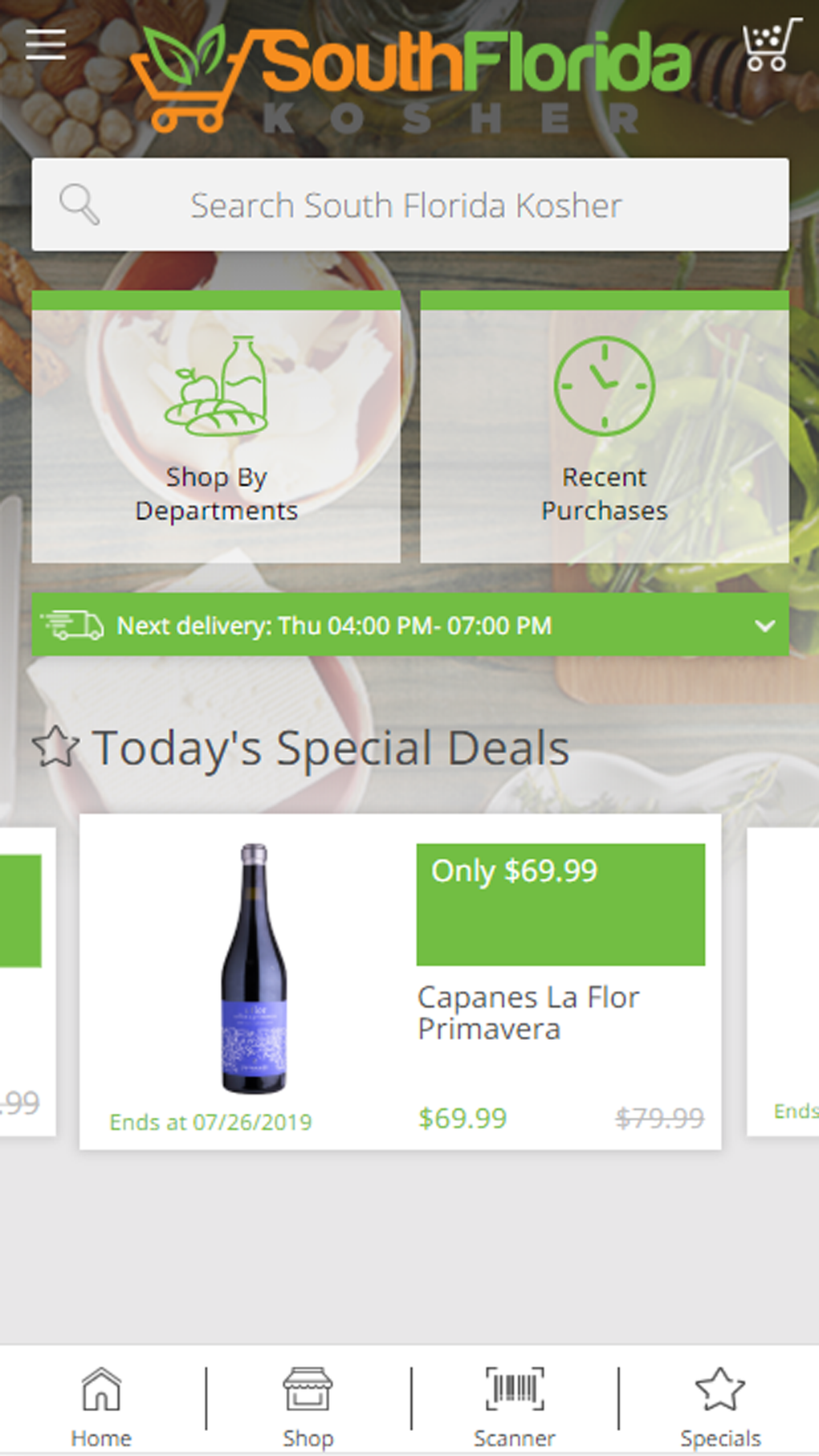819x1456 pixels.
Task: Open the shopping cart
Action: (x=769, y=46)
